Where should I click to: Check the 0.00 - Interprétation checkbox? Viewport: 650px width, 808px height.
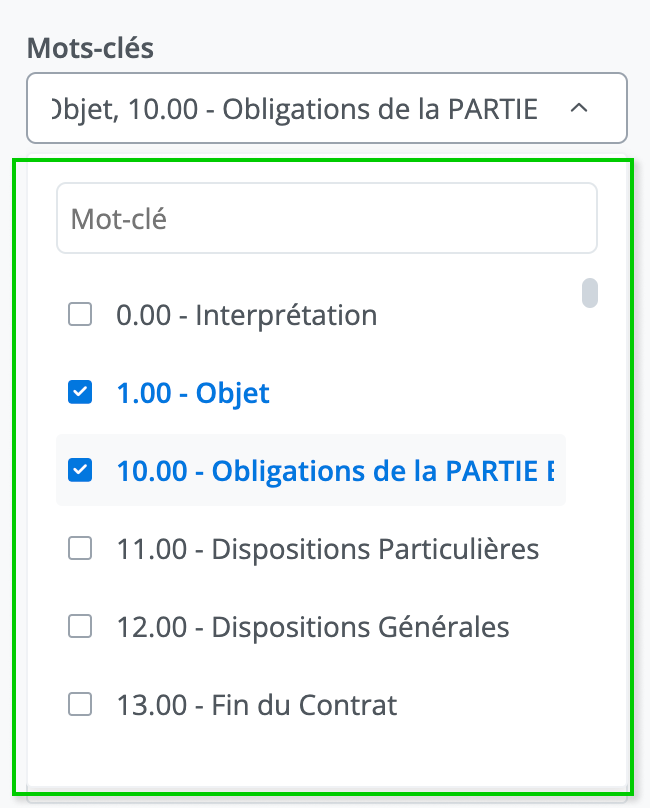(x=80, y=316)
